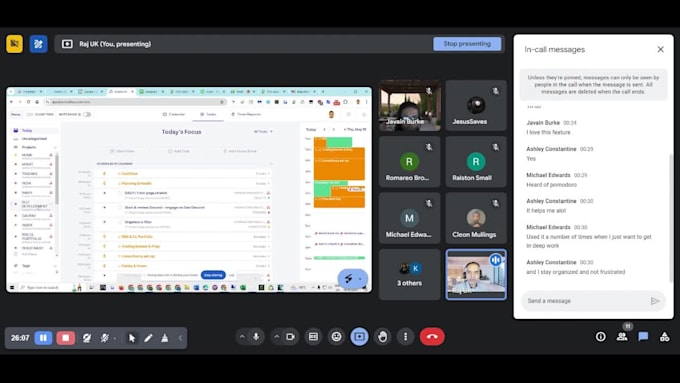
Task: Switch to Calendar tab in shared screen
Action: 174,114
